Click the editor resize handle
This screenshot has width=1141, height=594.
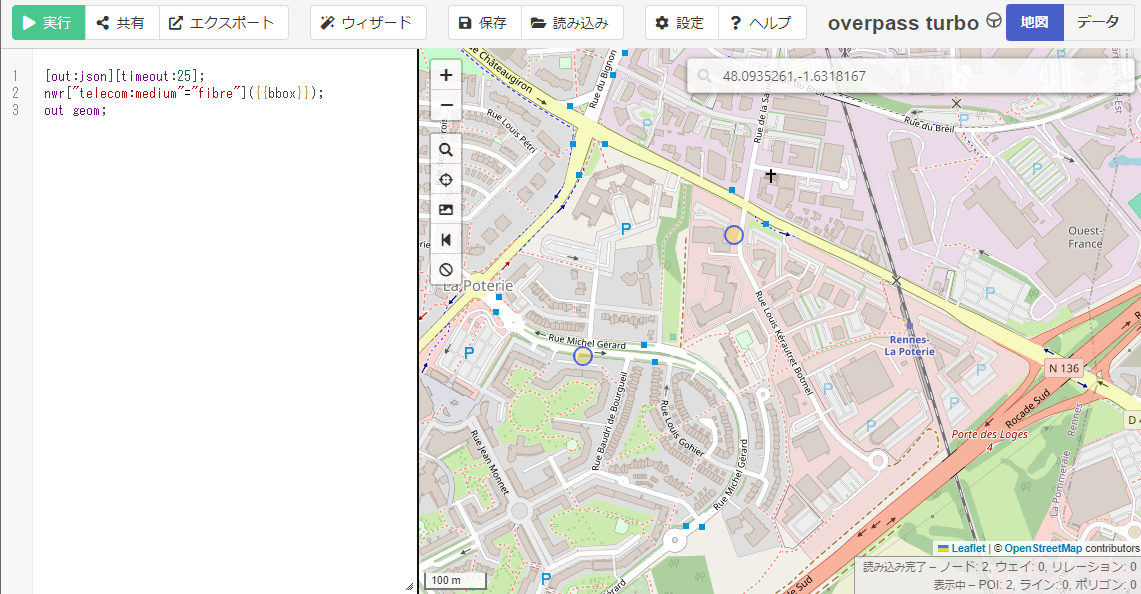[x=410, y=586]
